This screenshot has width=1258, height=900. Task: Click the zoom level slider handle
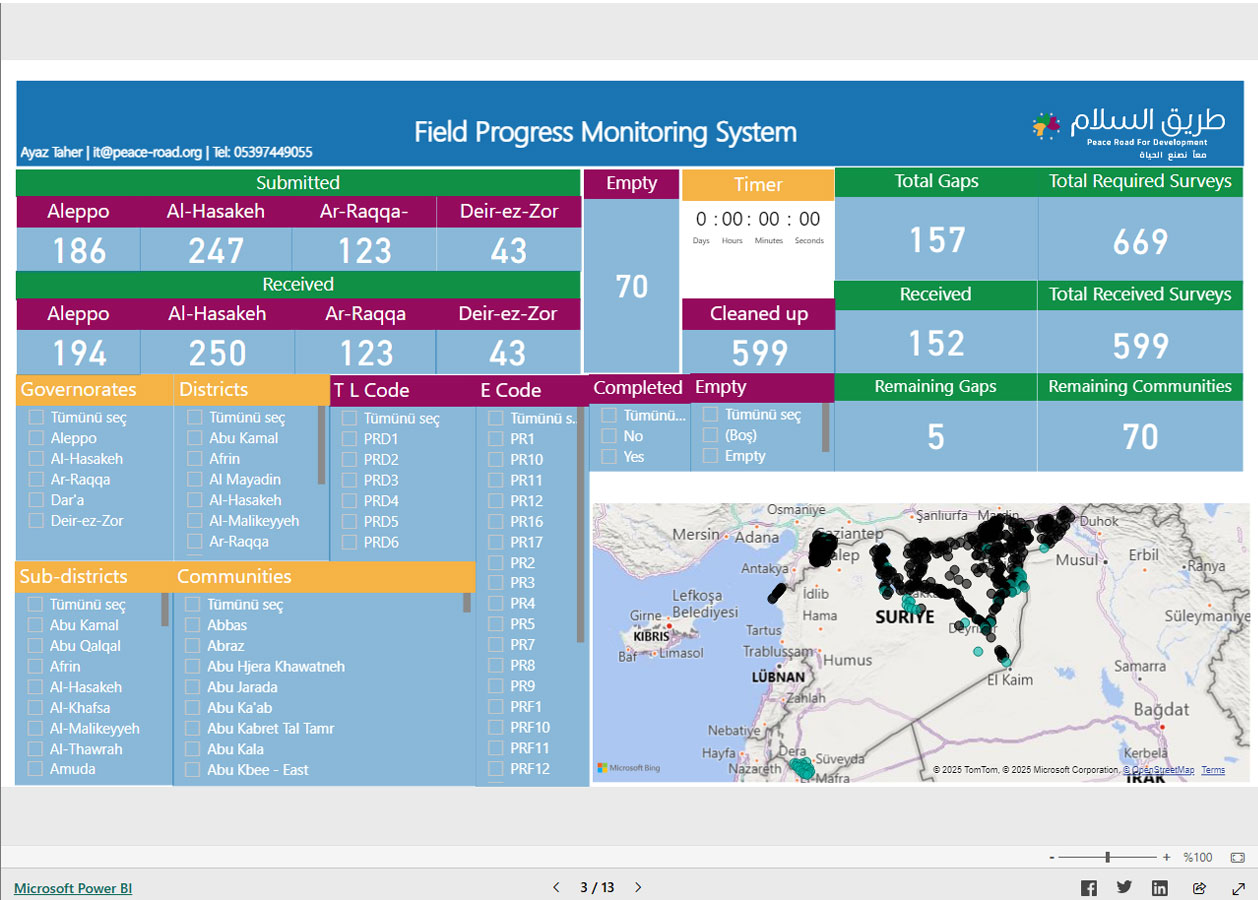pos(1108,858)
